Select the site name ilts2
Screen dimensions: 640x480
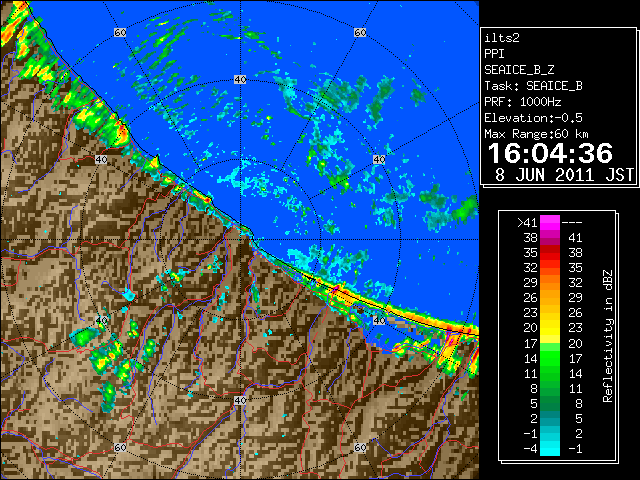pyautogui.click(x=502, y=38)
